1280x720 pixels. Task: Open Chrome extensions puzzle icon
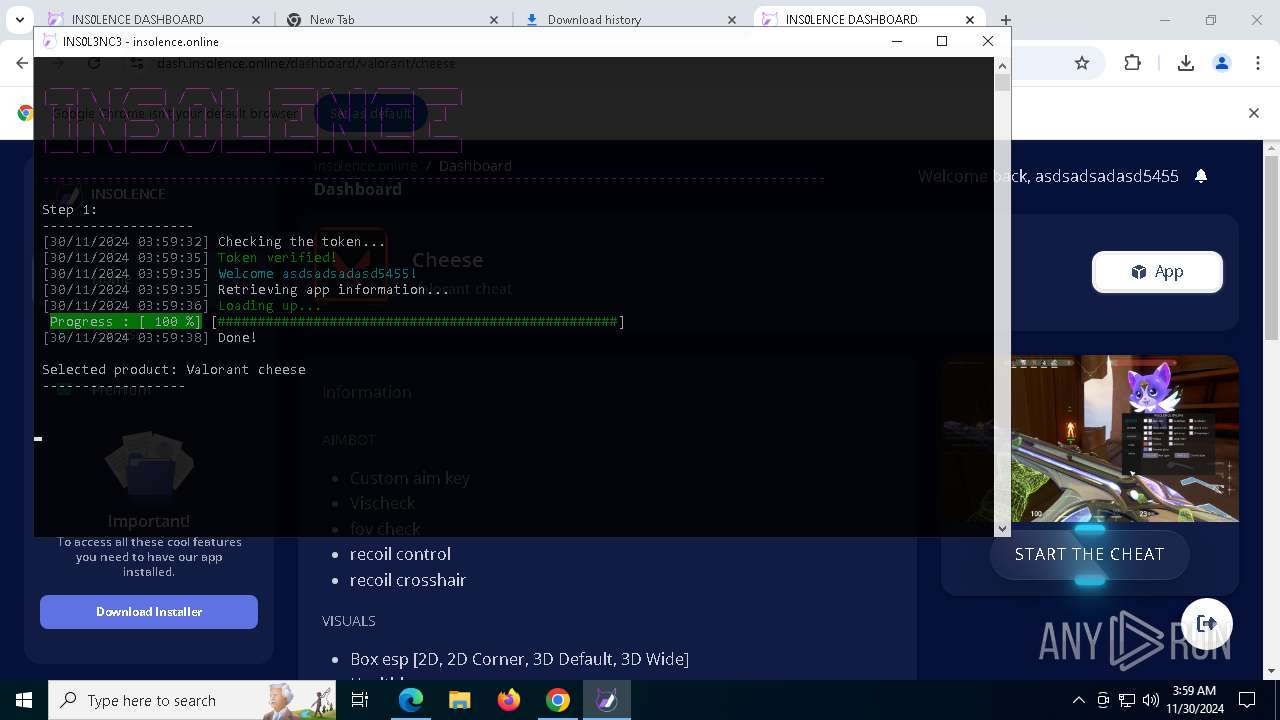(x=1132, y=63)
